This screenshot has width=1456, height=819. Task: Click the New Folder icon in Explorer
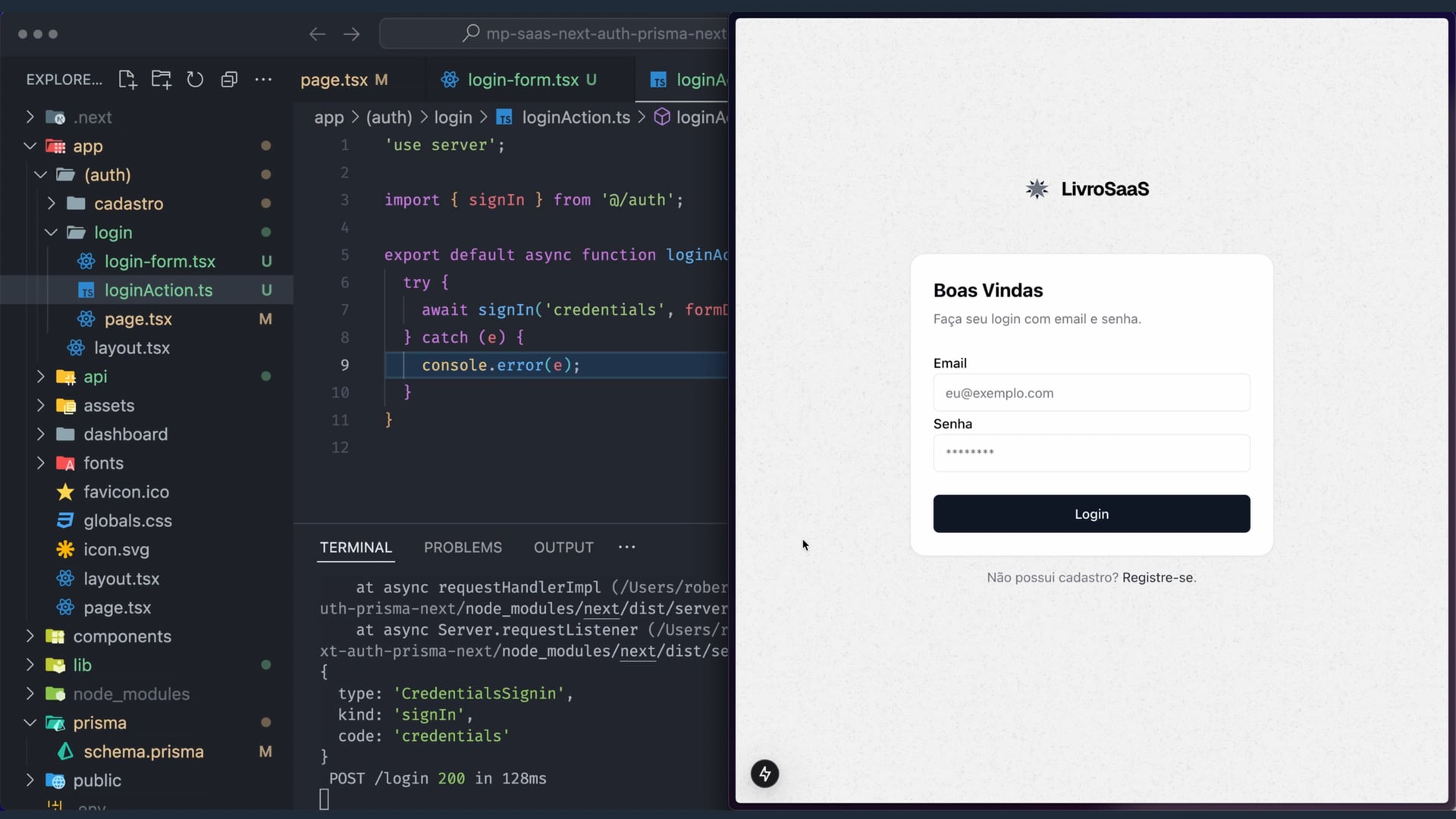pos(161,80)
